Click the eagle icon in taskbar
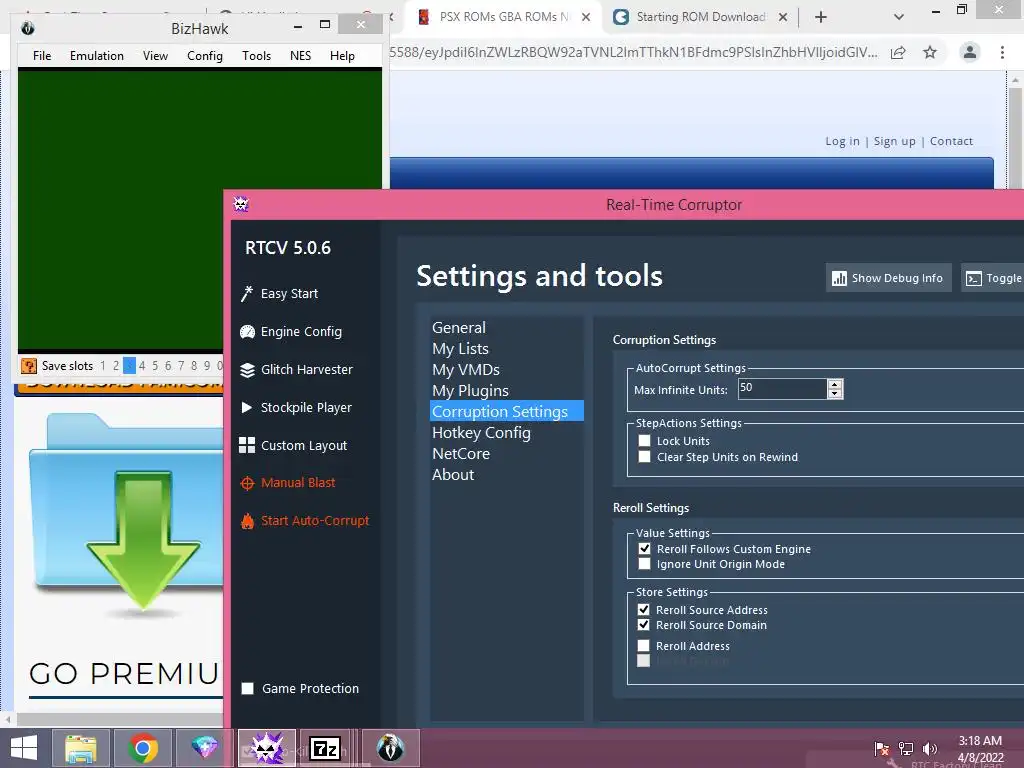The height and width of the screenshot is (768, 1024). [x=391, y=748]
